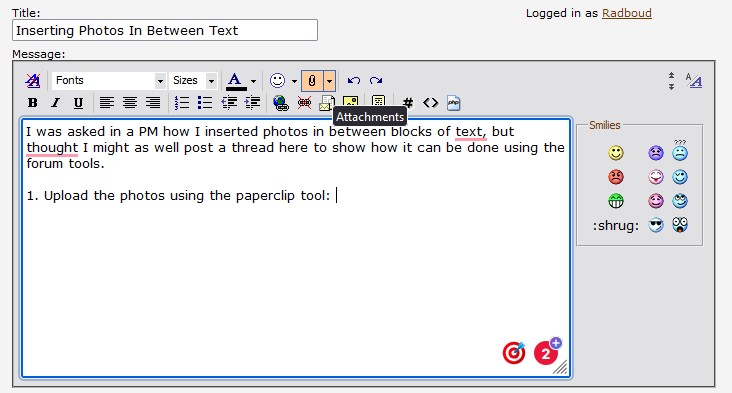The image size is (732, 393).
Task: Open the Radboud profile link
Action: (626, 13)
